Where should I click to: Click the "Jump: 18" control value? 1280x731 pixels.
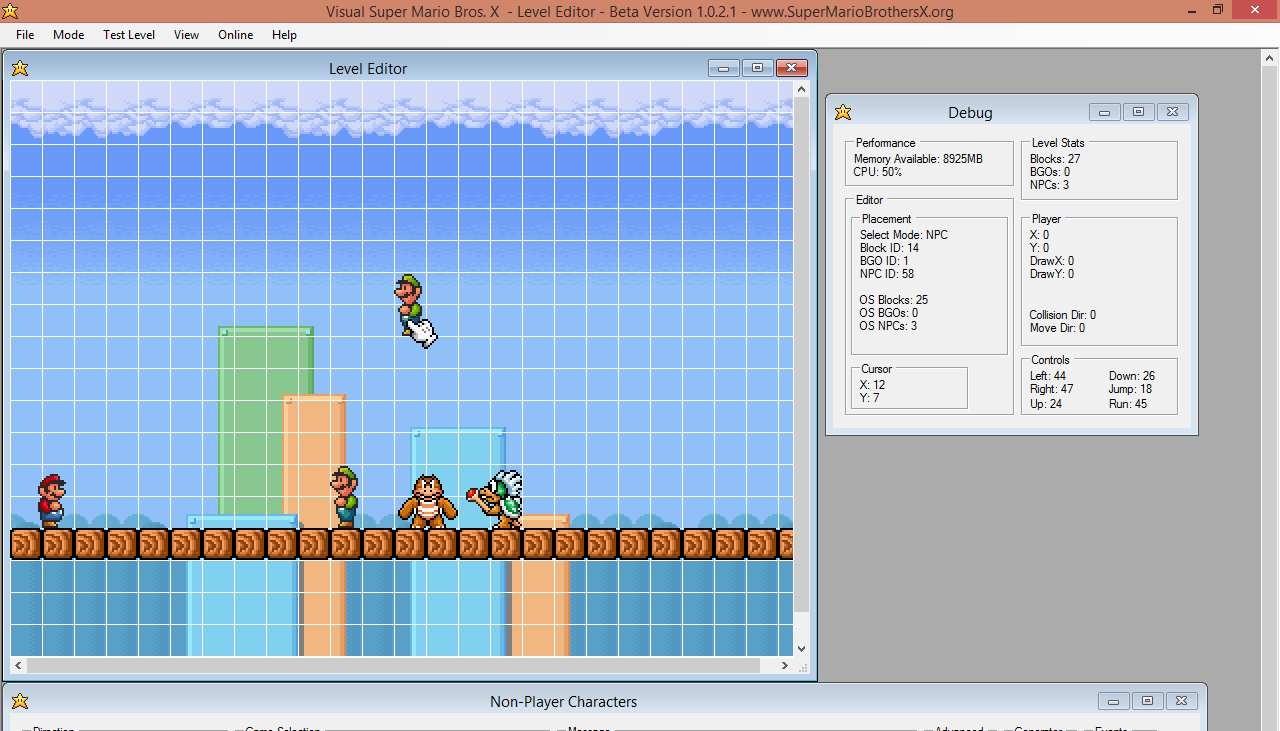[x=1131, y=389]
